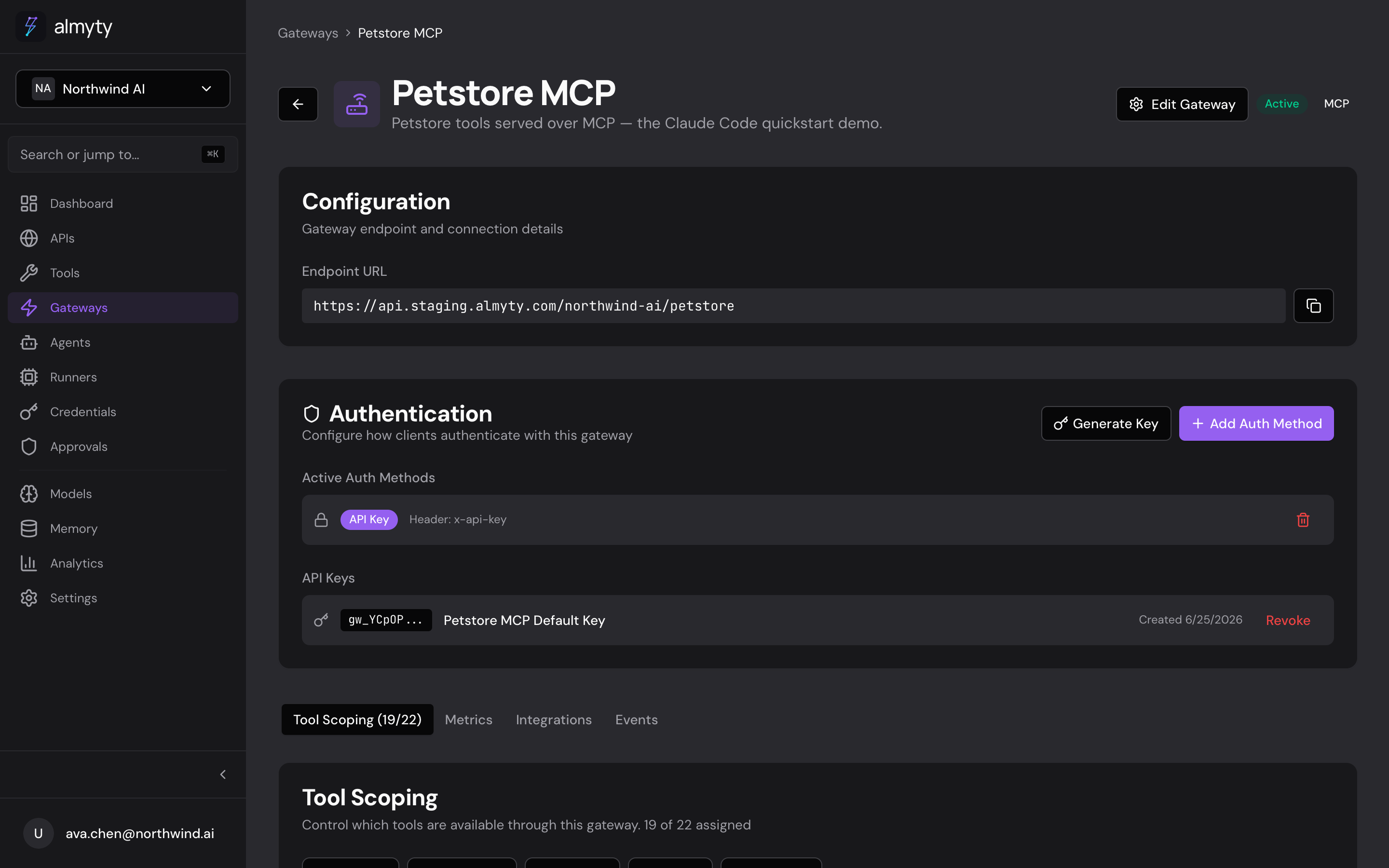Viewport: 1389px width, 868px height.
Task: Click Gateways in the breadcrumb
Action: click(x=308, y=33)
